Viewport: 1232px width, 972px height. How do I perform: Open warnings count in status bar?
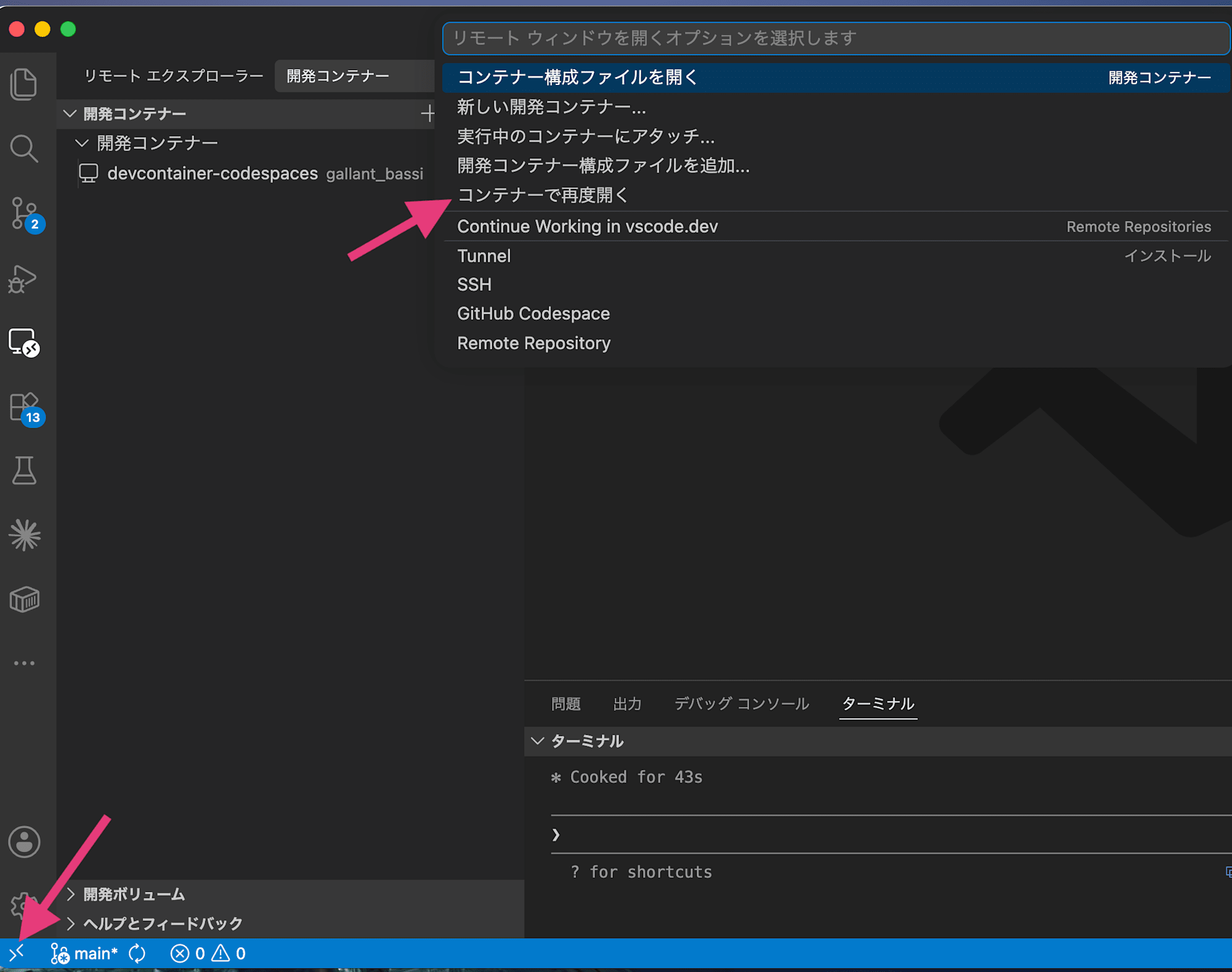tap(229, 954)
